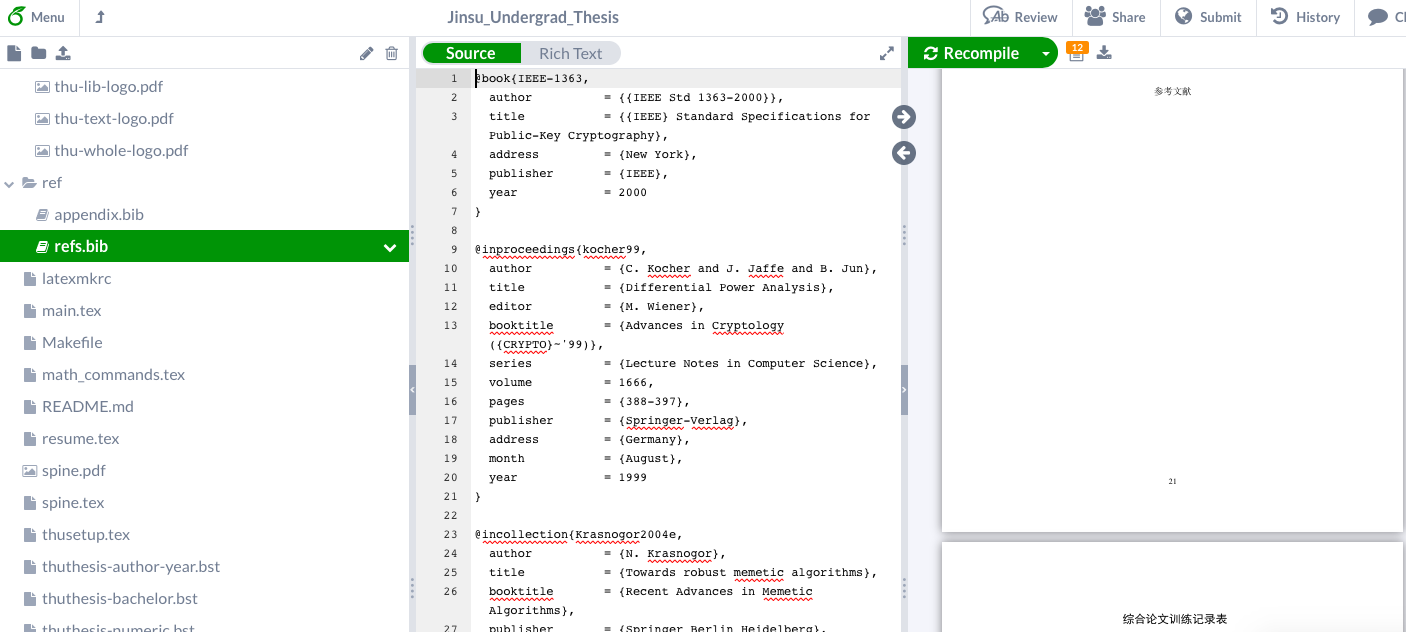The height and width of the screenshot is (632, 1406).
Task: Click line number 15 in gutter
Action: click(453, 382)
